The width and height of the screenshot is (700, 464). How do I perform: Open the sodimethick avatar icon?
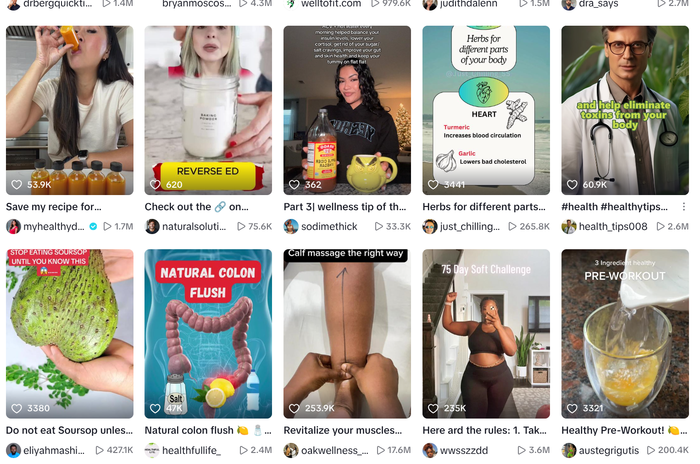click(291, 226)
